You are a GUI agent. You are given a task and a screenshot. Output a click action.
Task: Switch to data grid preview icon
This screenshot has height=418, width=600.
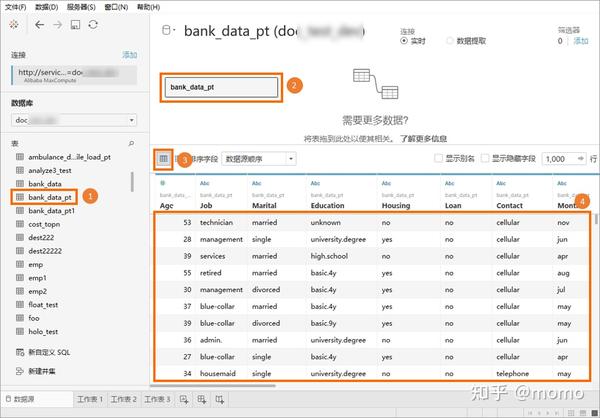point(163,158)
